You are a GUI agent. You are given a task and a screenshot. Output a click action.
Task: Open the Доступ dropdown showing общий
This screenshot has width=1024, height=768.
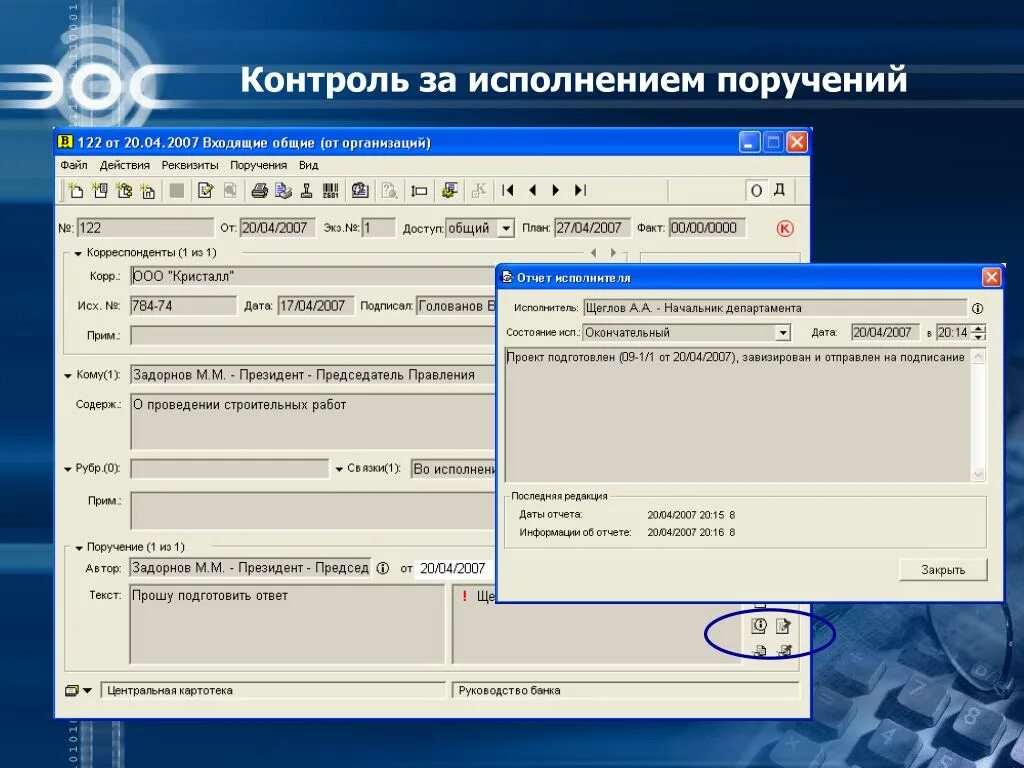(x=506, y=228)
